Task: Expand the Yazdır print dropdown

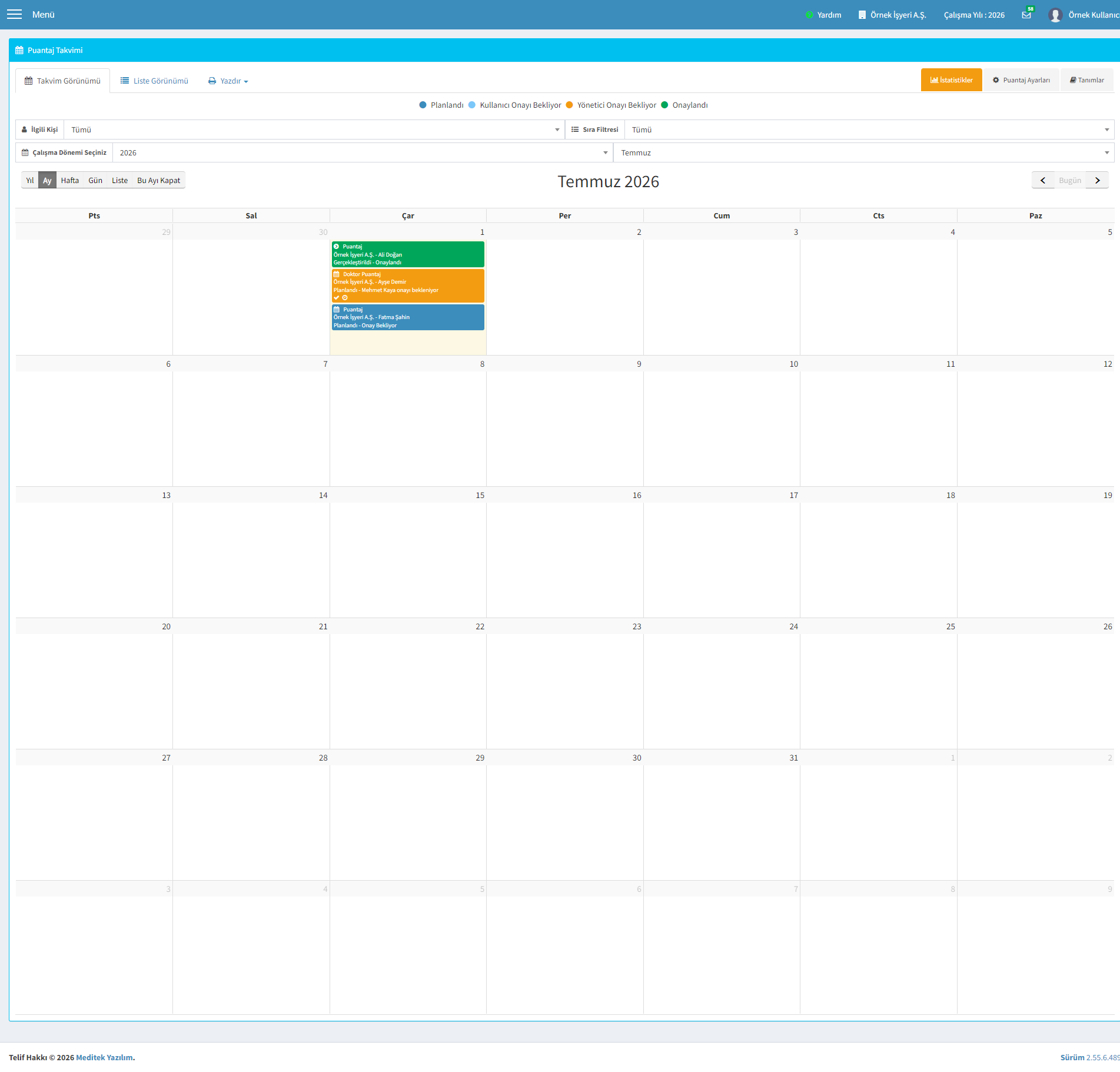Action: point(228,81)
